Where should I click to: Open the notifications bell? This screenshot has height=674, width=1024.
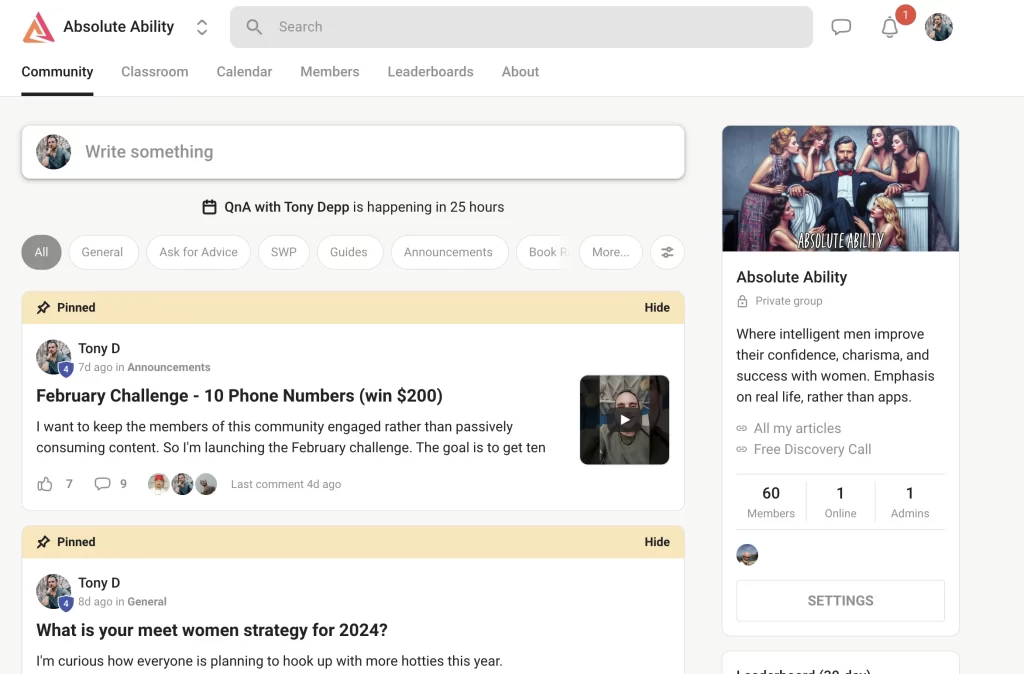click(889, 27)
